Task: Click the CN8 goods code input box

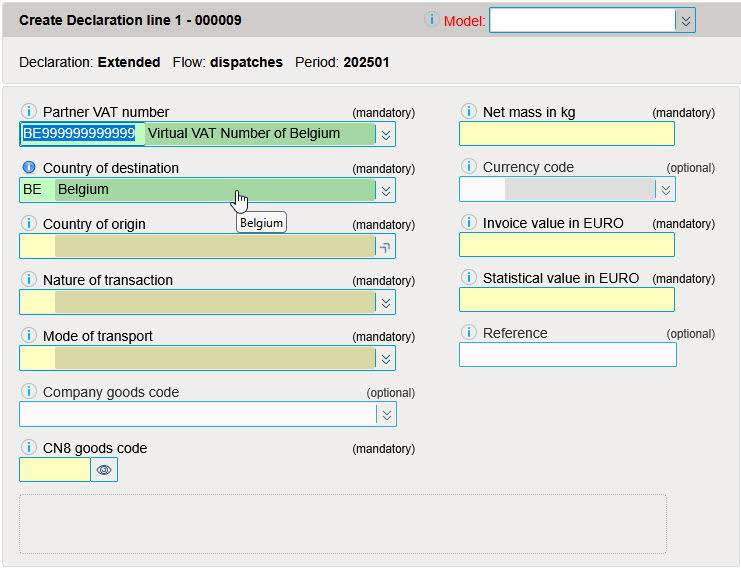Action: [x=55, y=470]
